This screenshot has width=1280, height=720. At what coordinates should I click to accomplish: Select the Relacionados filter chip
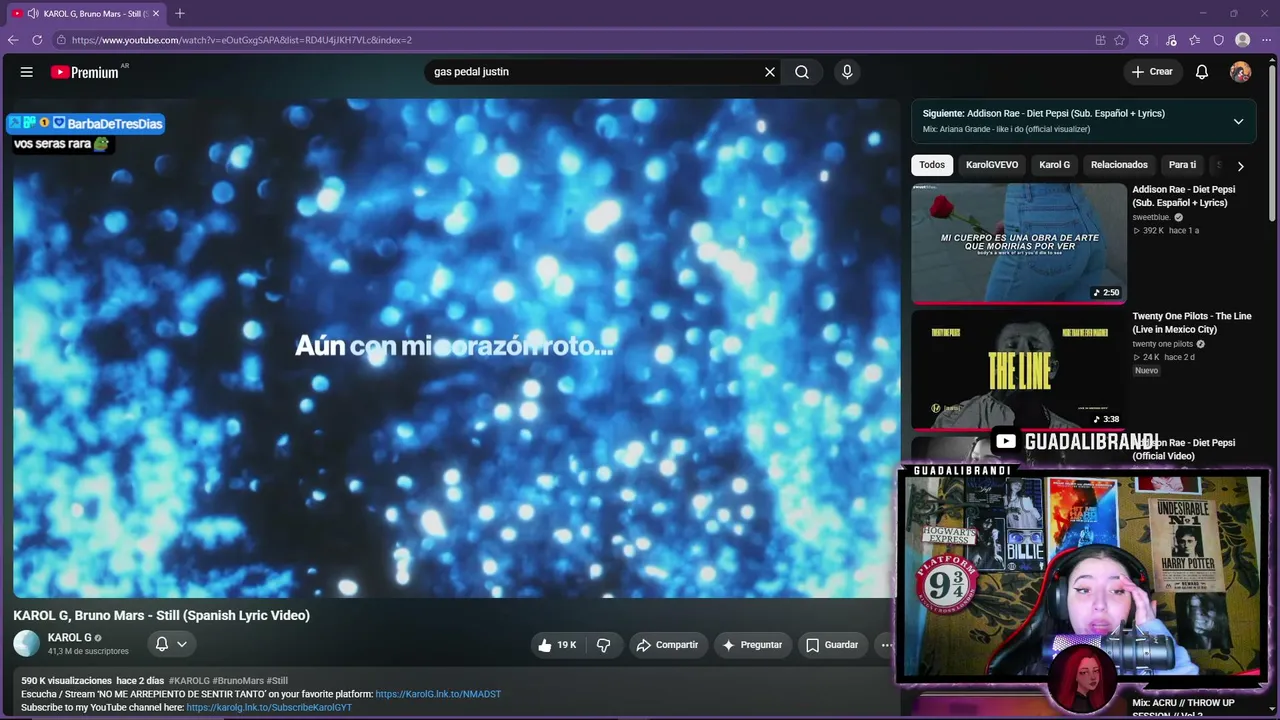point(1119,165)
